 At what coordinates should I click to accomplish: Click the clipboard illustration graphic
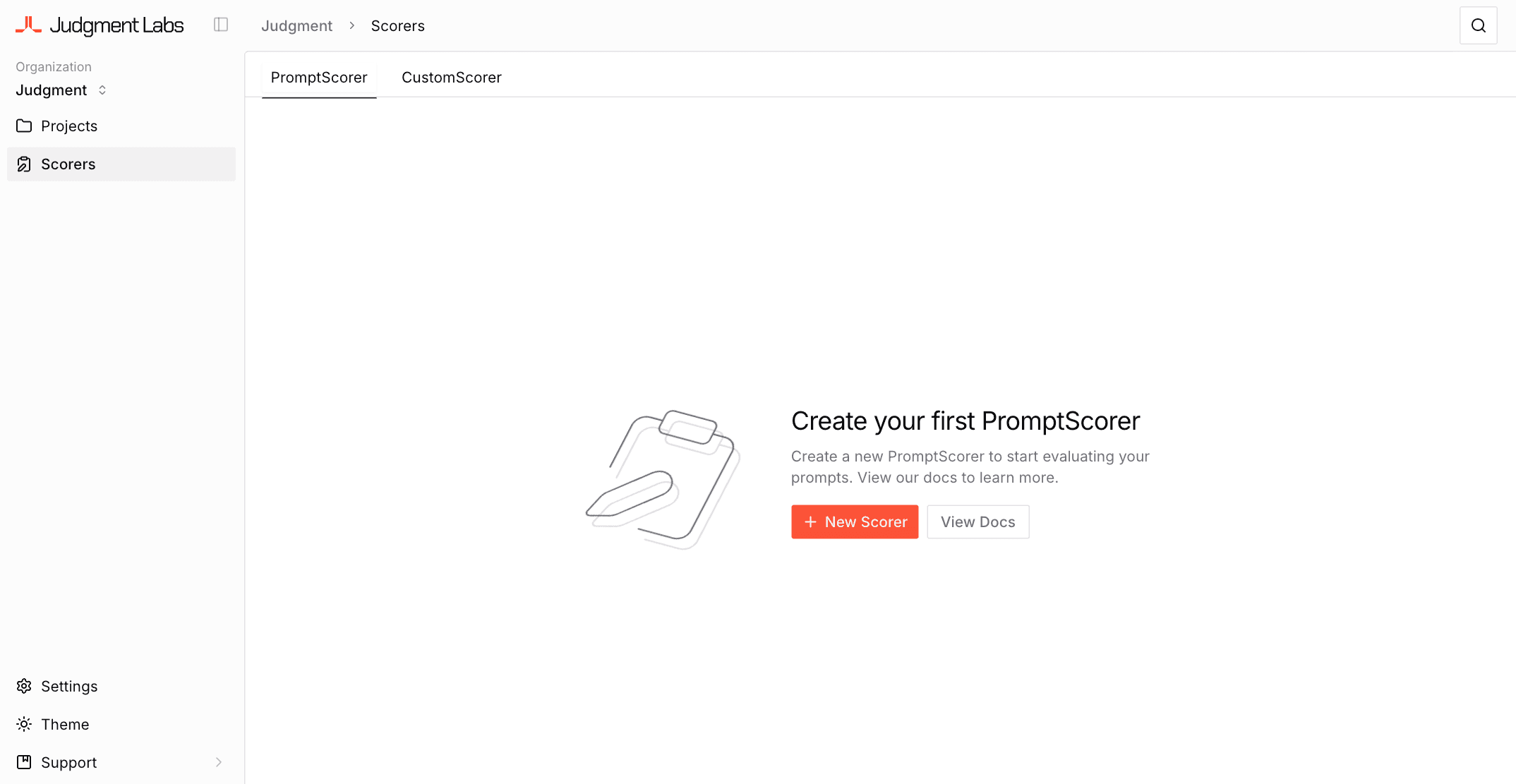pos(663,478)
